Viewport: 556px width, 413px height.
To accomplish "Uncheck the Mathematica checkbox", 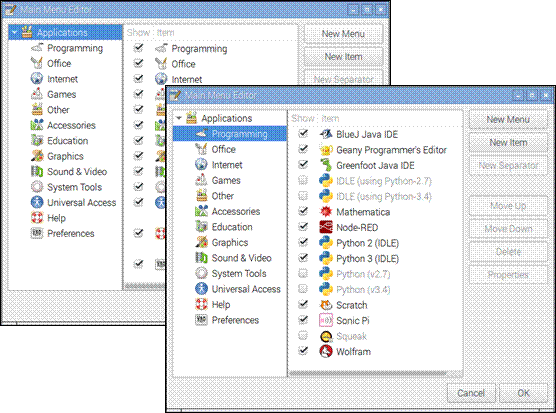I will [303, 211].
